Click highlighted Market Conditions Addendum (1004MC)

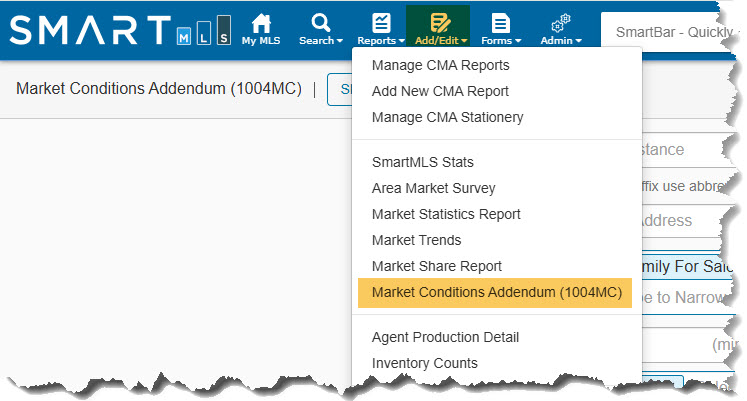(496, 293)
